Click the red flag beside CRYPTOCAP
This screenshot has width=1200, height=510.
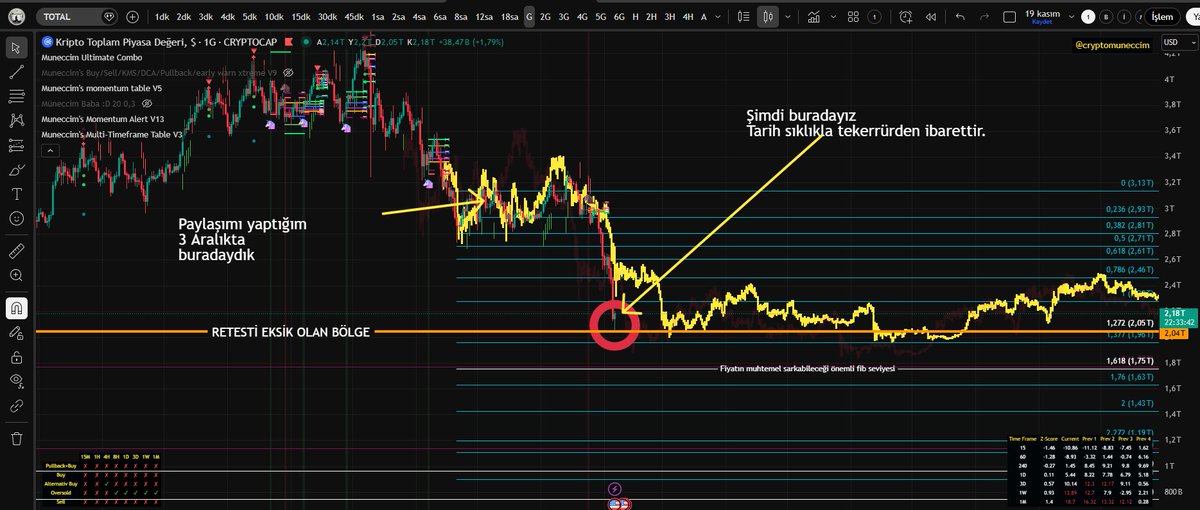[x=290, y=42]
